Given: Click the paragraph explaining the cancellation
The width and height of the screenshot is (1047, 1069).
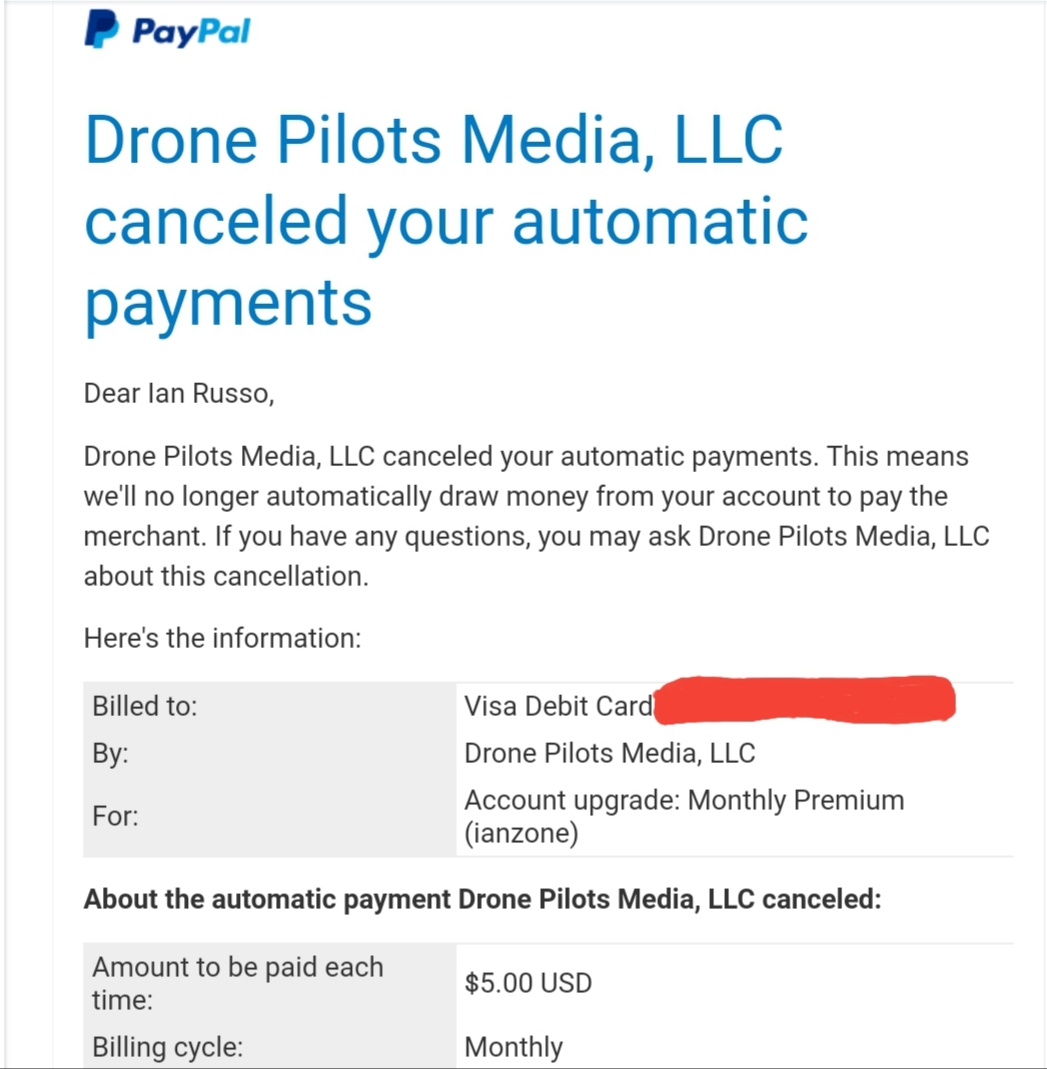Looking at the screenshot, I should pyautogui.click(x=536, y=516).
